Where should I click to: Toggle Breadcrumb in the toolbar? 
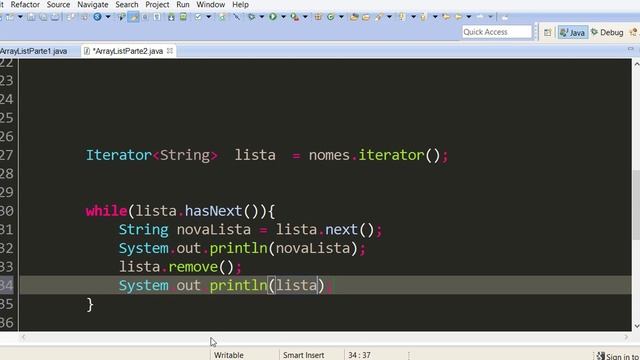[x=121, y=17]
